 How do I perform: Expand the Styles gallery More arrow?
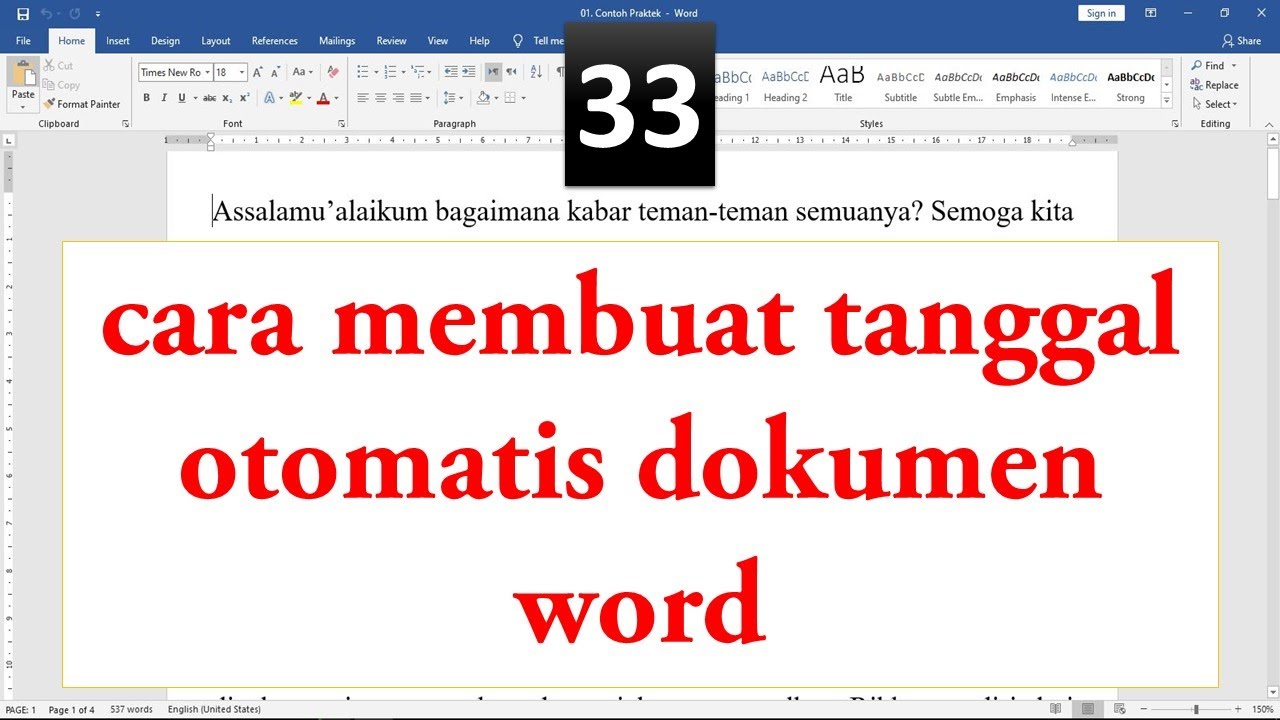1166,102
